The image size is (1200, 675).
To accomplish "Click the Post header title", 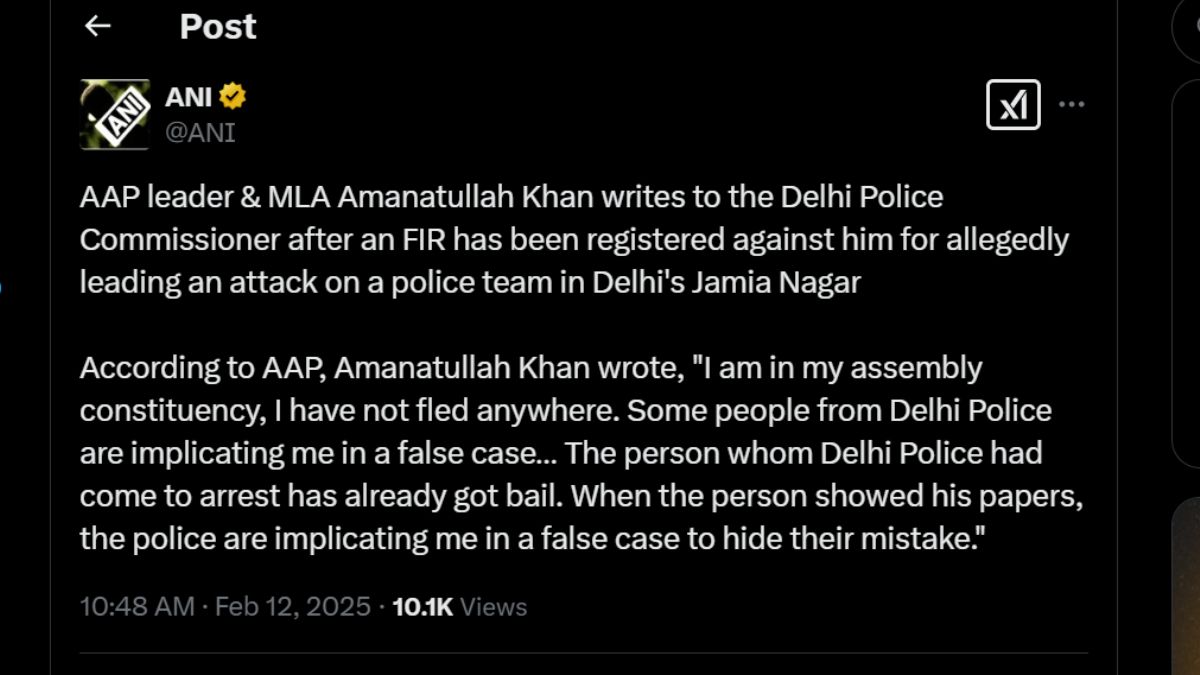I will tap(218, 27).
